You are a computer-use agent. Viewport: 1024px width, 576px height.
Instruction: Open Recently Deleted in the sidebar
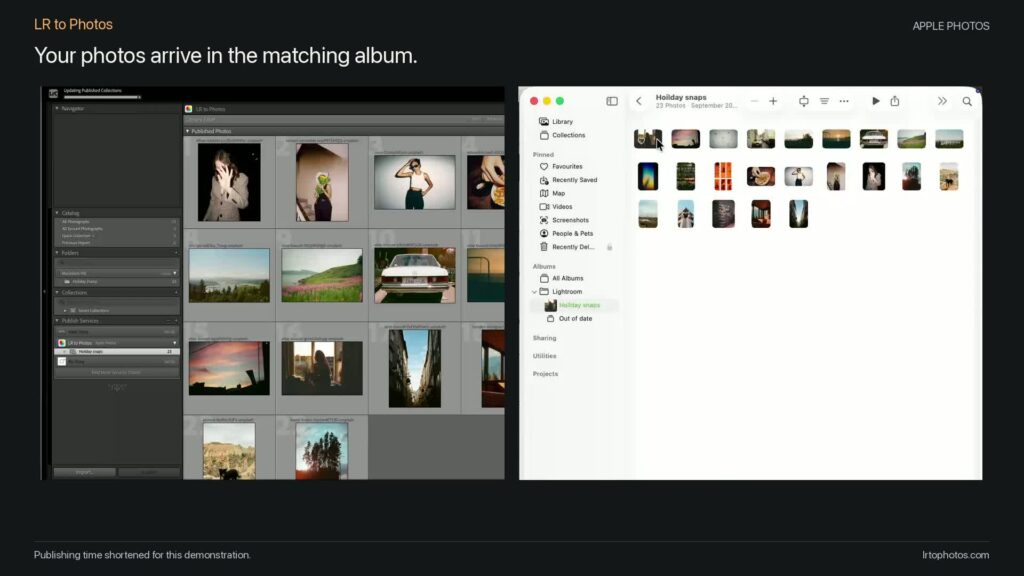[567, 247]
